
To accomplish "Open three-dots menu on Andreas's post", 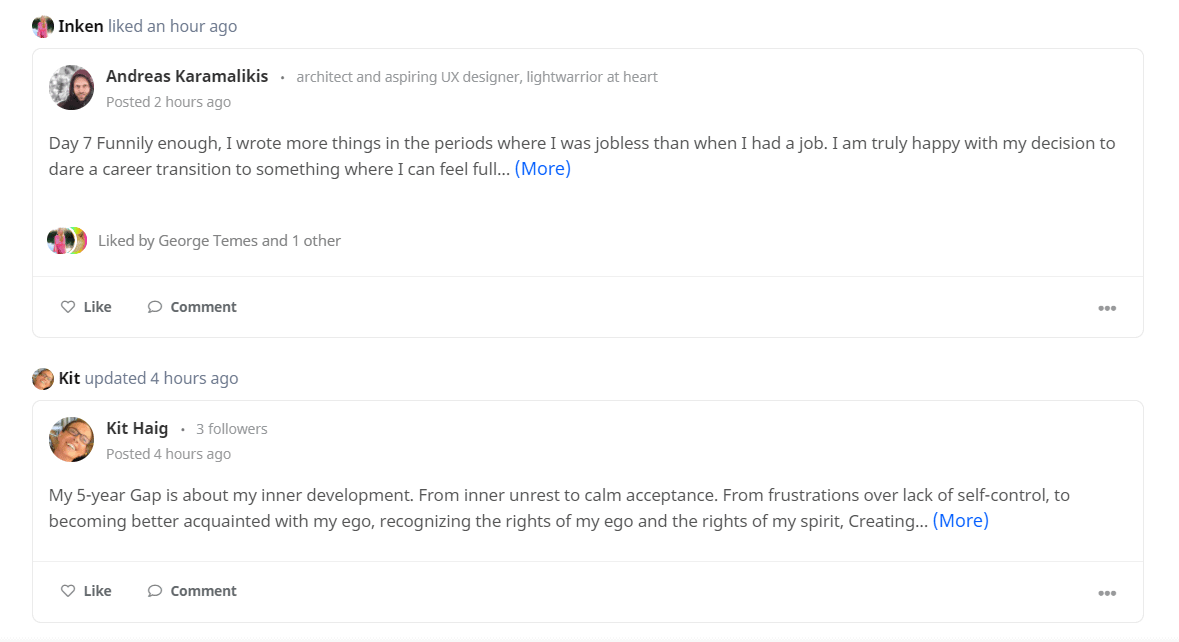I will coord(1107,308).
